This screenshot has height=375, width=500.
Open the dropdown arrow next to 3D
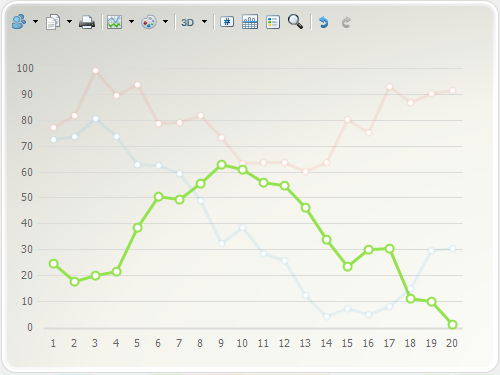point(204,22)
